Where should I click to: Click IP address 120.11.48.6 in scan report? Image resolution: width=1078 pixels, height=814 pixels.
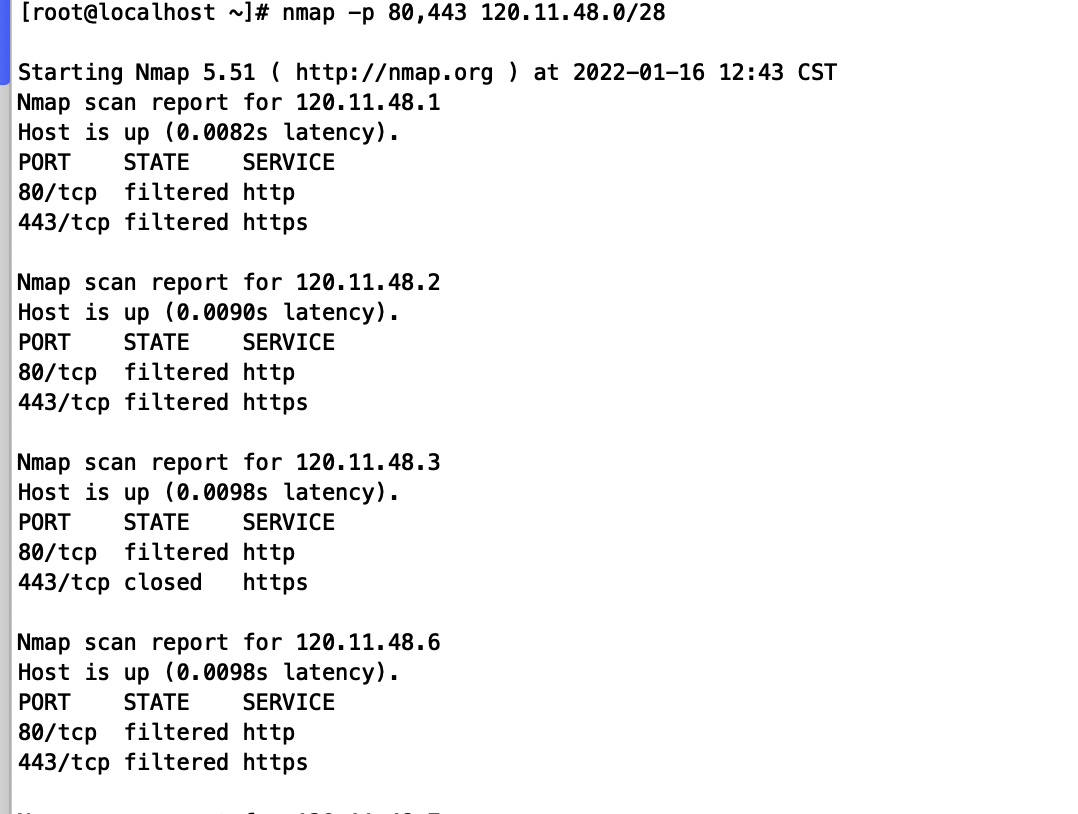pyautogui.click(x=368, y=642)
